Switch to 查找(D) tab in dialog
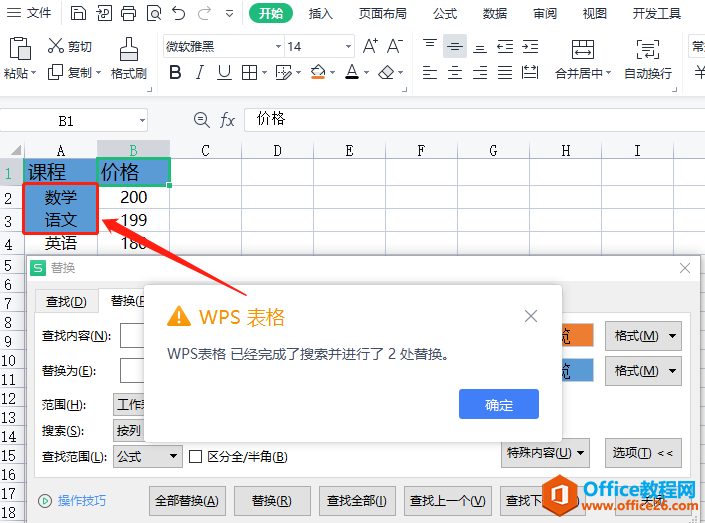 (66, 301)
